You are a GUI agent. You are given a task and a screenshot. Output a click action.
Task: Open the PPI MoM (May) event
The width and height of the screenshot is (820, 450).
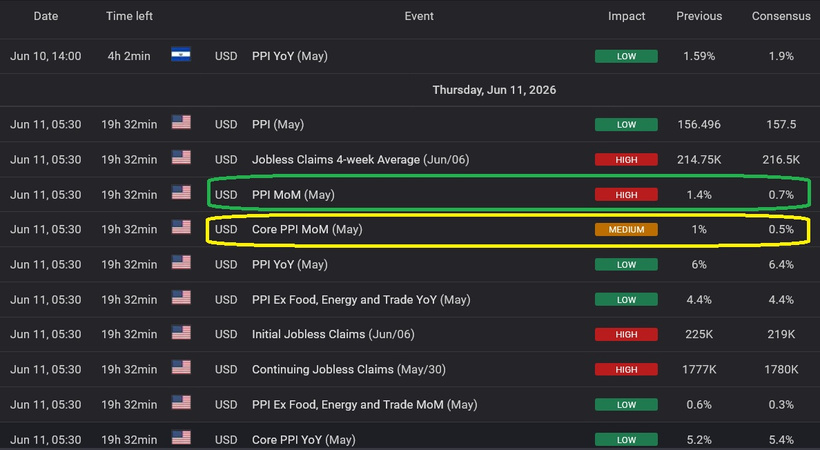tap(293, 195)
